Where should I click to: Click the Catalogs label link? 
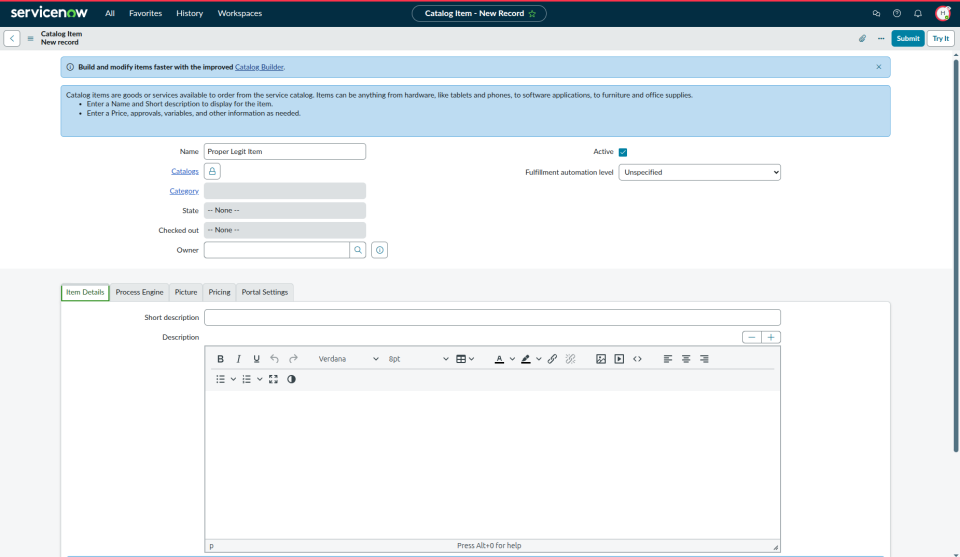click(x=185, y=171)
